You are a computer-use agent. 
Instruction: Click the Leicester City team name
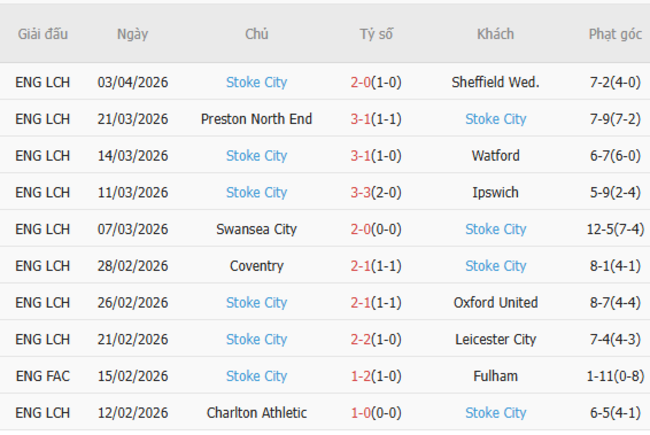[x=495, y=339]
